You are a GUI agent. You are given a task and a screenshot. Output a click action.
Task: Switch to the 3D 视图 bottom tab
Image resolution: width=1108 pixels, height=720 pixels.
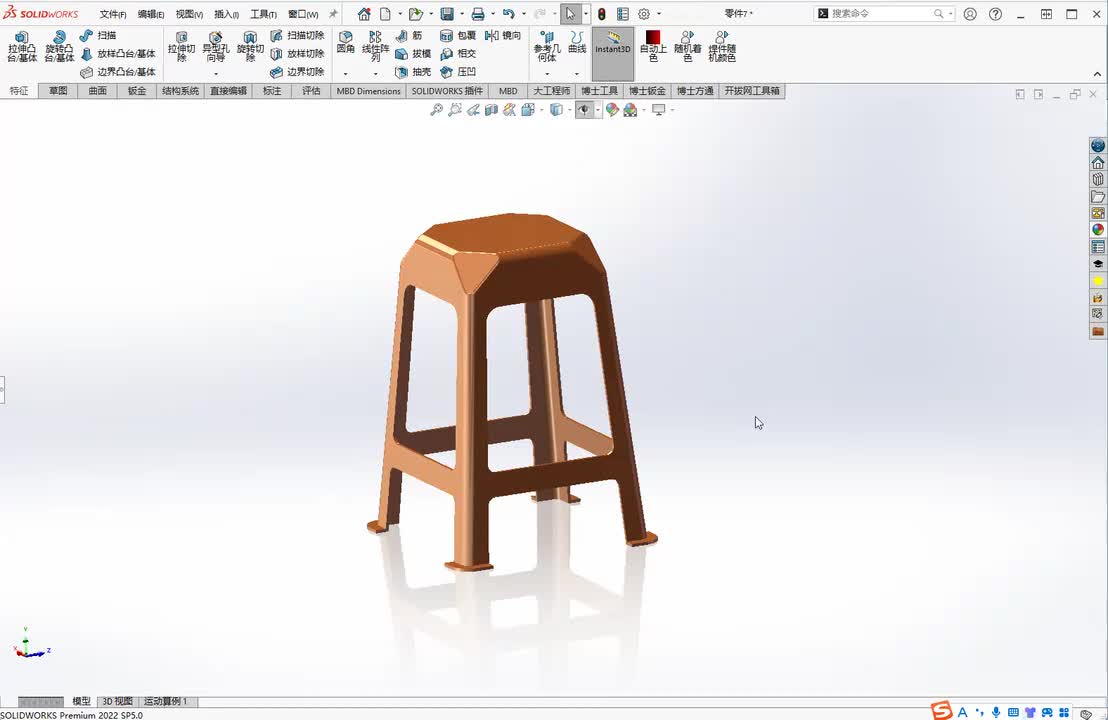click(117, 702)
